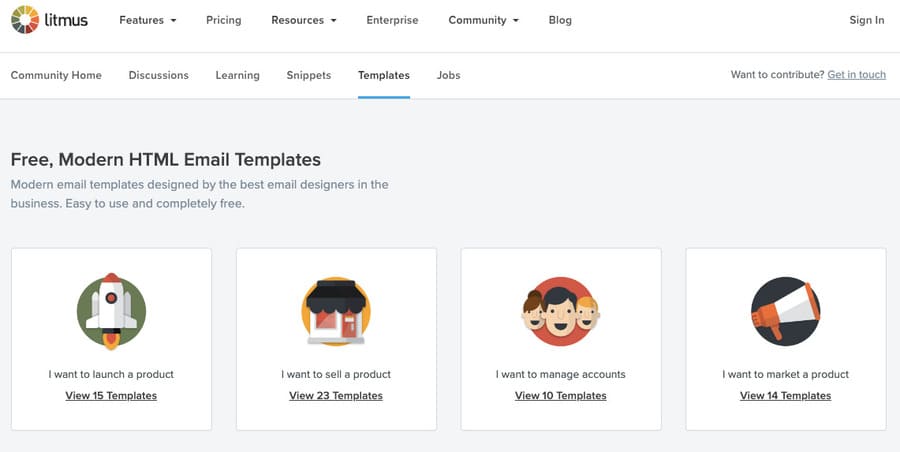Click the Get in touch link
Viewport: 900px width, 452px height.
click(x=856, y=75)
